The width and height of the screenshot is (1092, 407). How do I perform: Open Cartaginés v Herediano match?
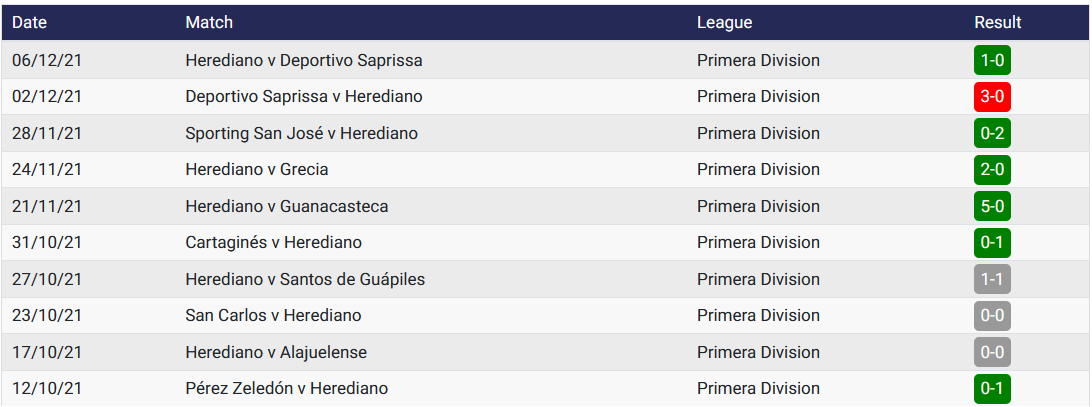coord(274,242)
